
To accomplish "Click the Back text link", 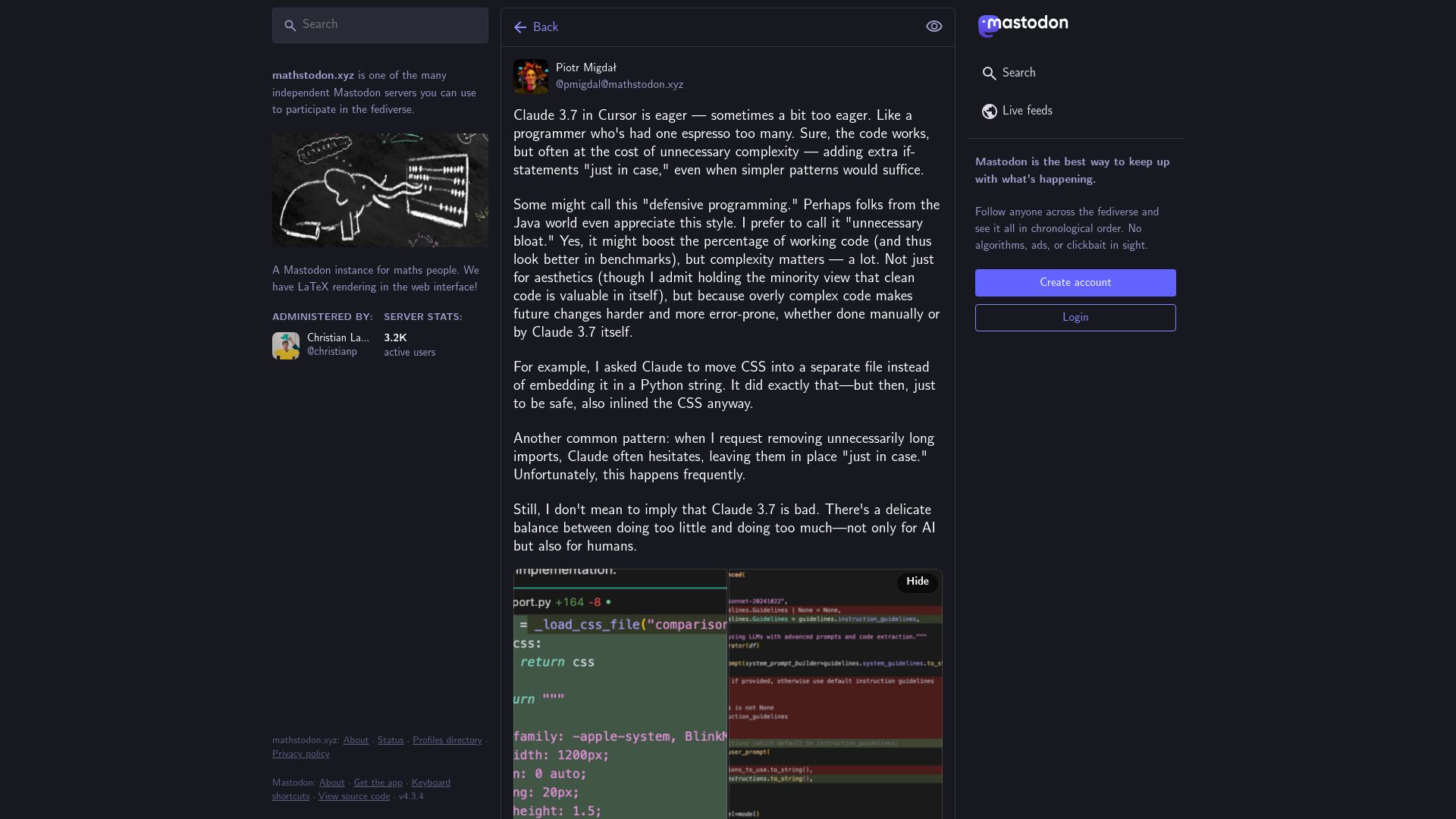I will [545, 27].
